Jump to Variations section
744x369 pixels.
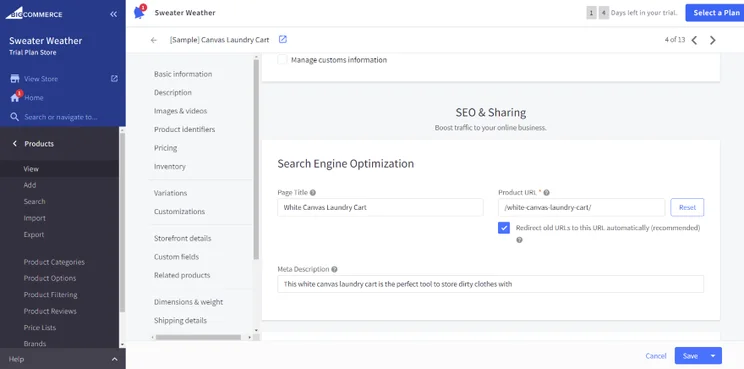pos(170,193)
